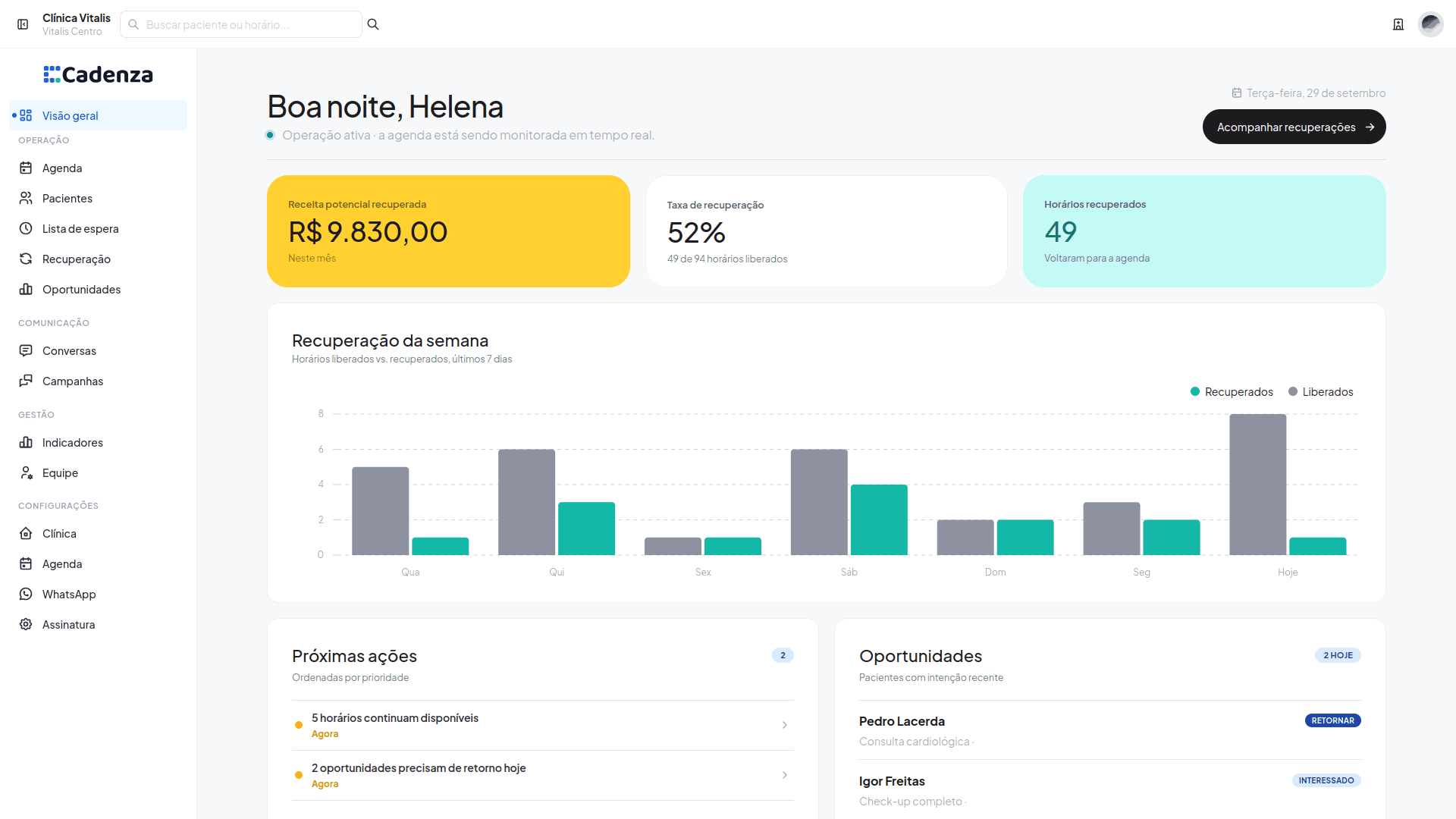Open the user avatar menu
The width and height of the screenshot is (1456, 819).
pos(1430,24)
